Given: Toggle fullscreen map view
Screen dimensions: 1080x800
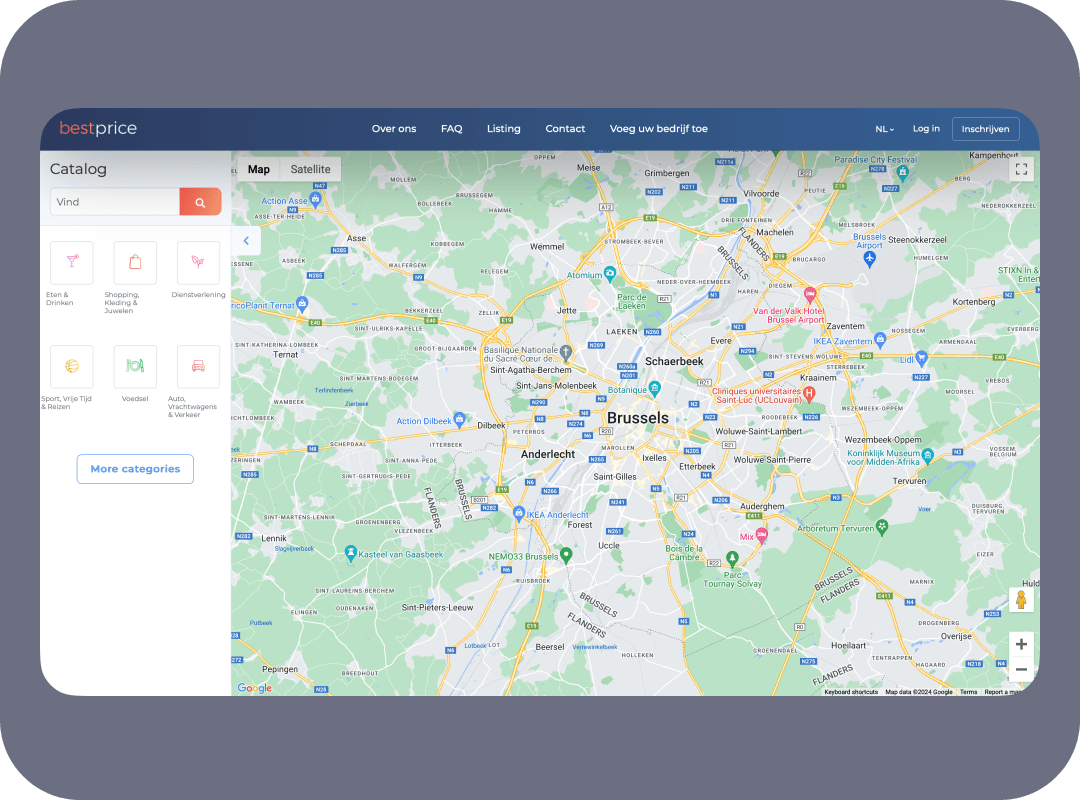Looking at the screenshot, I should tap(1021, 170).
